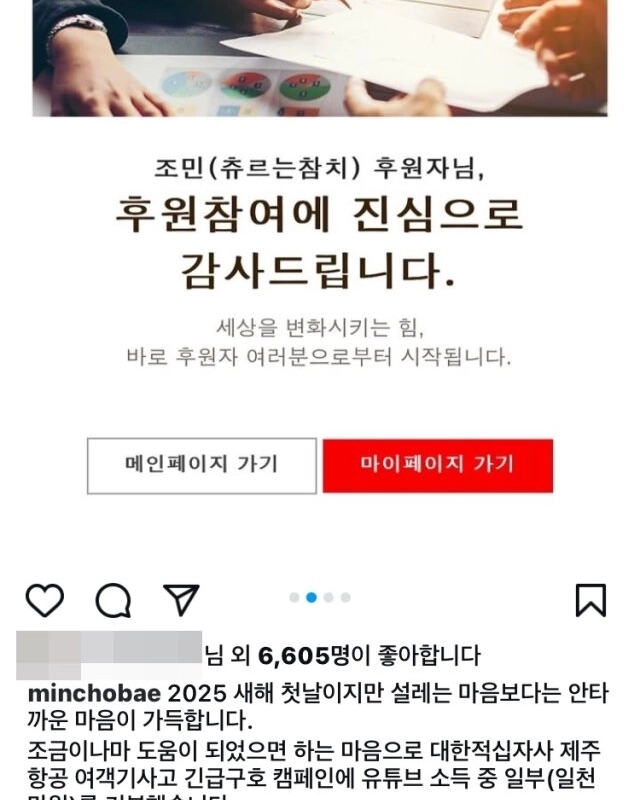Tap the 후원참여에 진심으로 감사드립니다 heading
The height and width of the screenshot is (800, 640).
tap(318, 244)
